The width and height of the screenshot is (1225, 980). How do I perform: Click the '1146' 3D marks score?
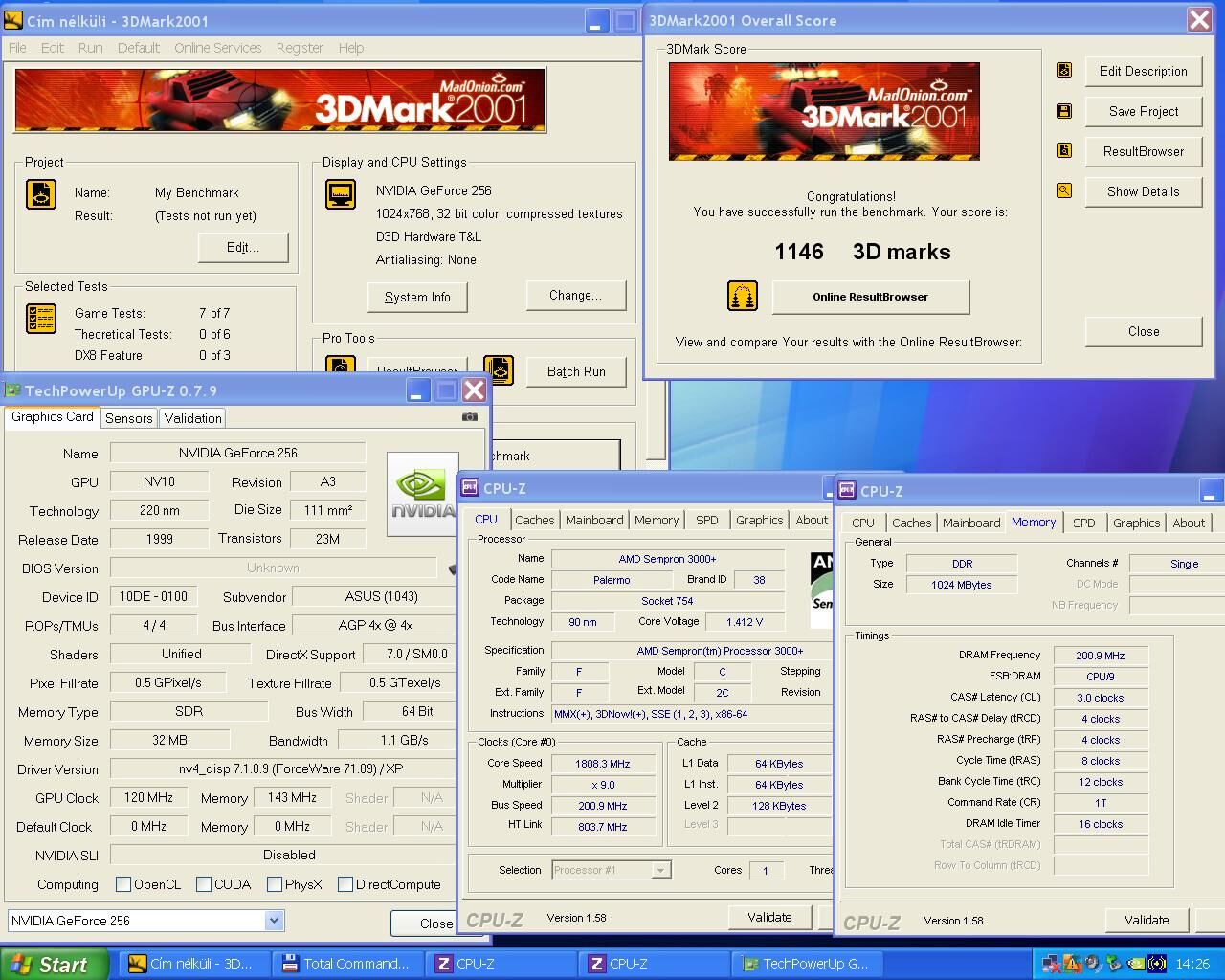(799, 252)
